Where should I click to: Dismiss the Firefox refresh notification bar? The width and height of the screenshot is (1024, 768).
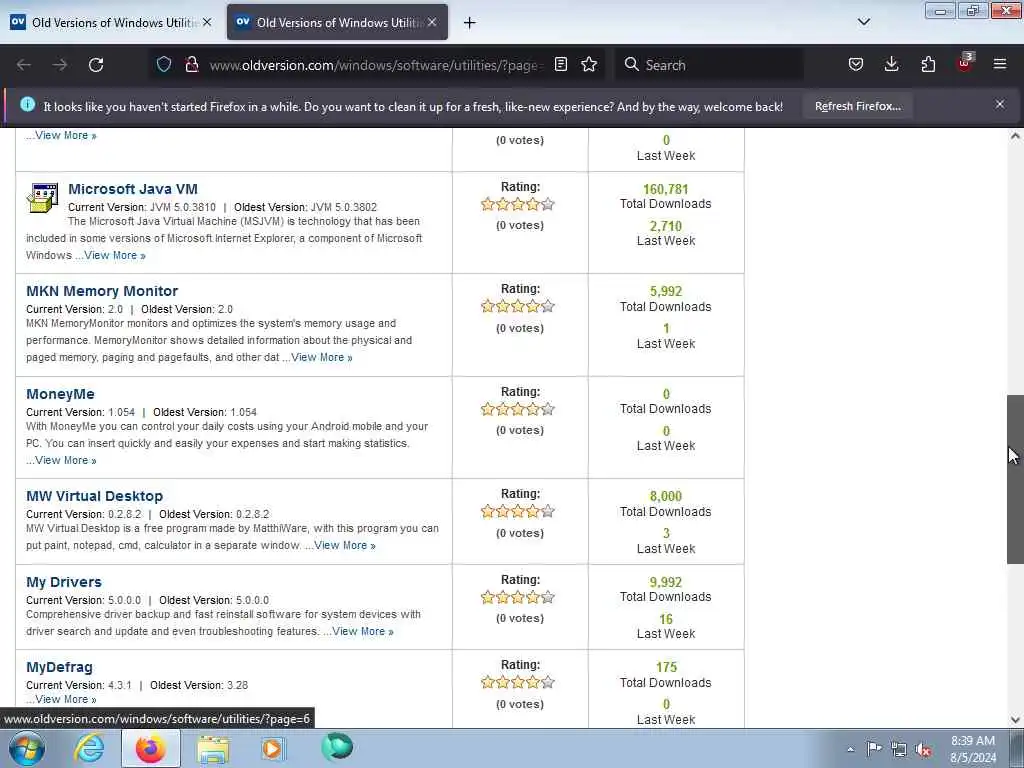click(x=1000, y=104)
